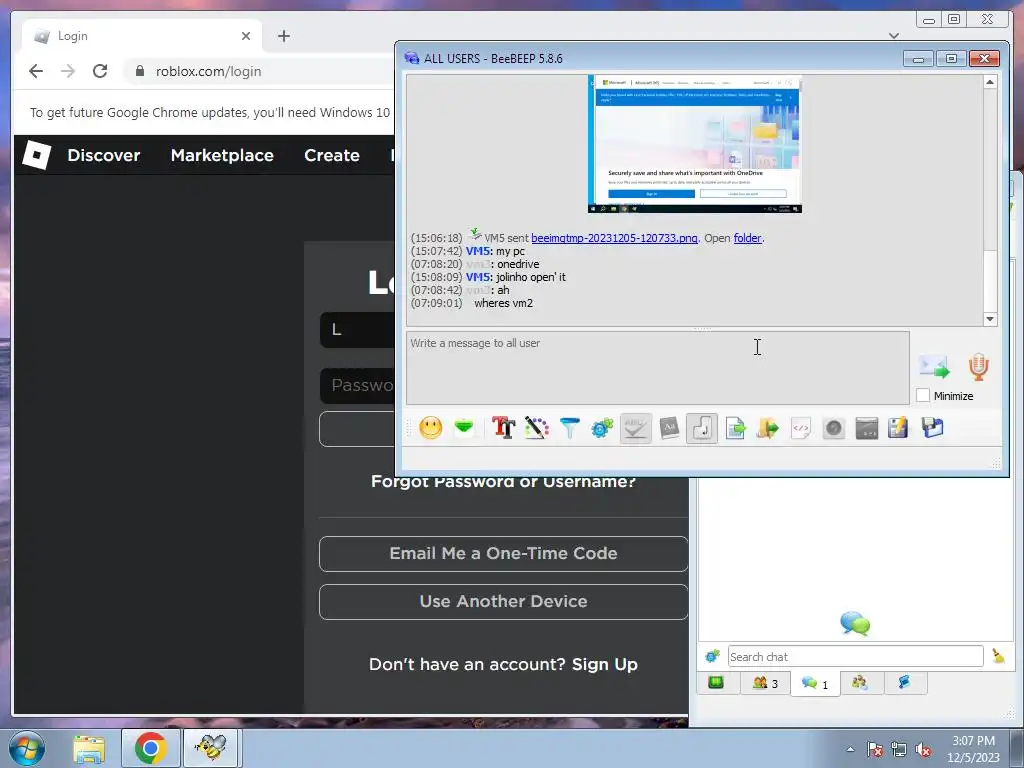This screenshot has width=1024, height=768.
Task: Click the blue funnel message filter icon
Action: pyautogui.click(x=569, y=428)
